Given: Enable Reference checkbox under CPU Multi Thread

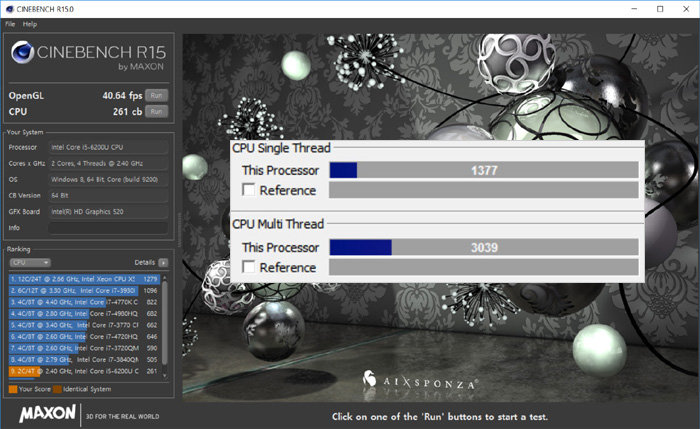Looking at the screenshot, I should pos(249,267).
